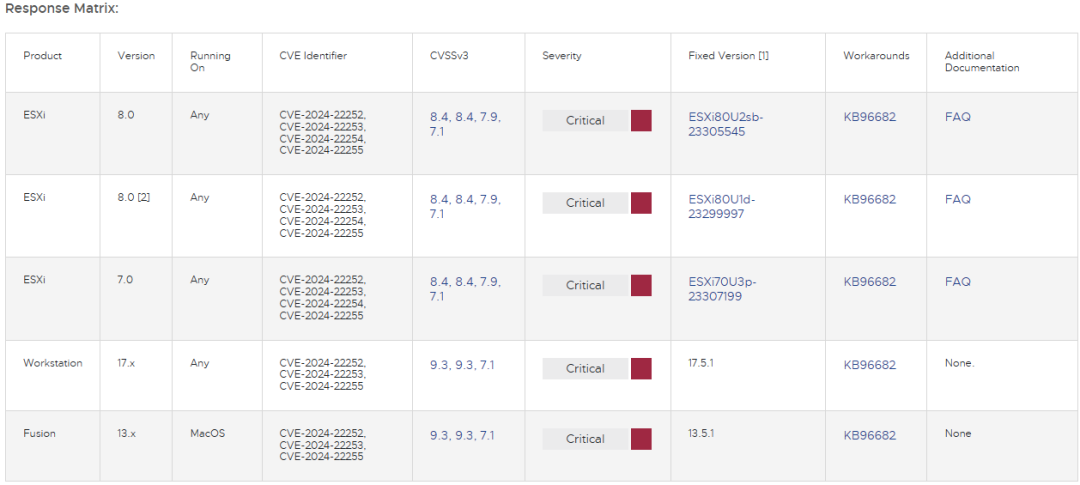This screenshot has height=485, width=1080.
Task: Click the Response Matrix heading
Action: (x=62, y=10)
